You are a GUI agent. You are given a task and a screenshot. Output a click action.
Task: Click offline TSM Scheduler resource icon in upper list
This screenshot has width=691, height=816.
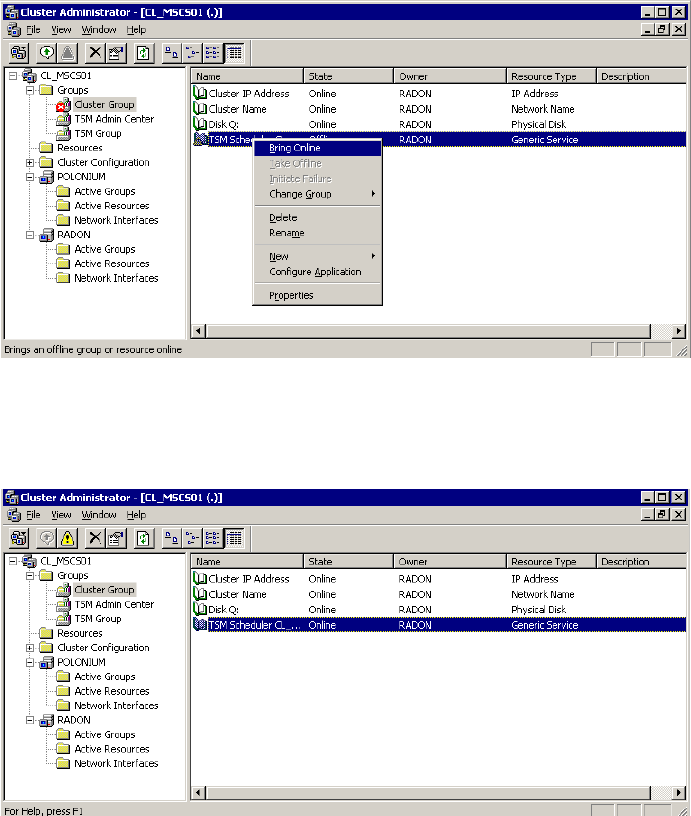pos(200,139)
